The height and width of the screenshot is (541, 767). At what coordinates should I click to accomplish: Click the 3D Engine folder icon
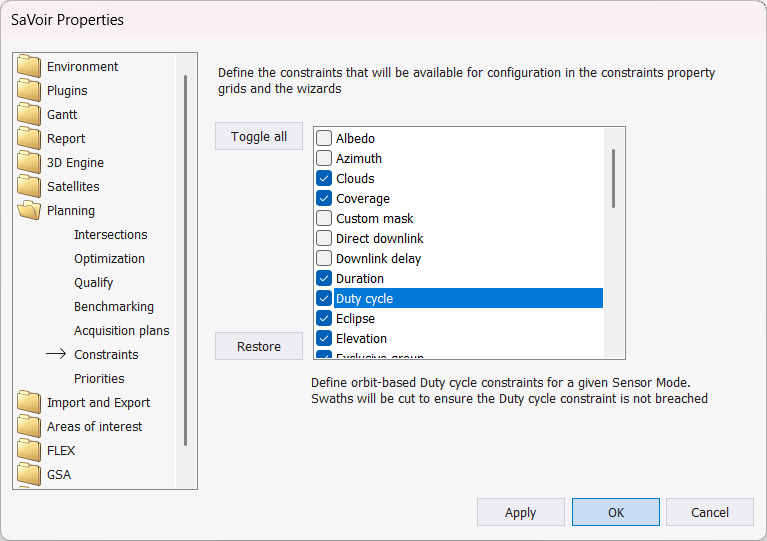coord(29,163)
